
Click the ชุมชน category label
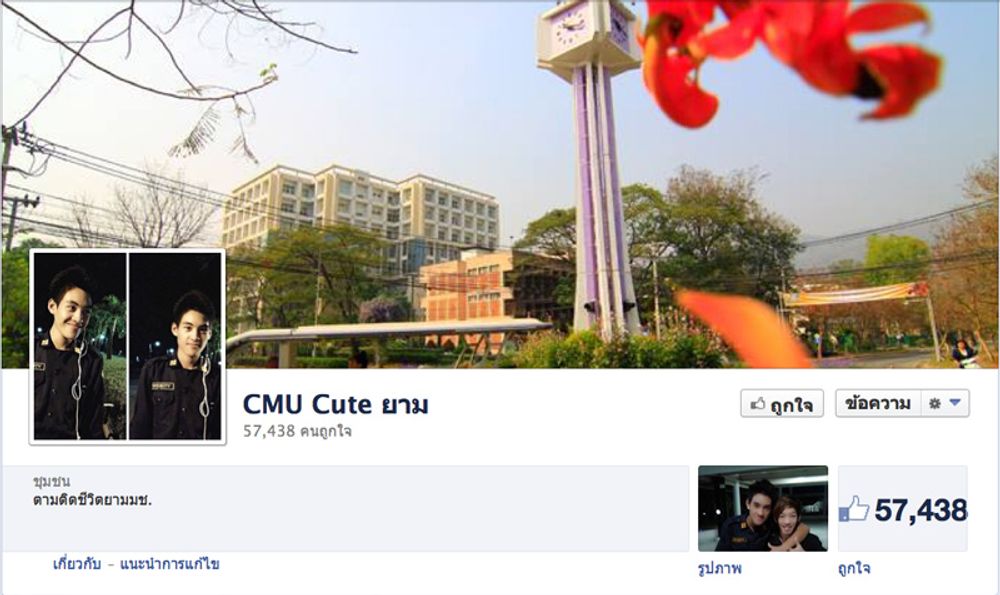[51, 481]
